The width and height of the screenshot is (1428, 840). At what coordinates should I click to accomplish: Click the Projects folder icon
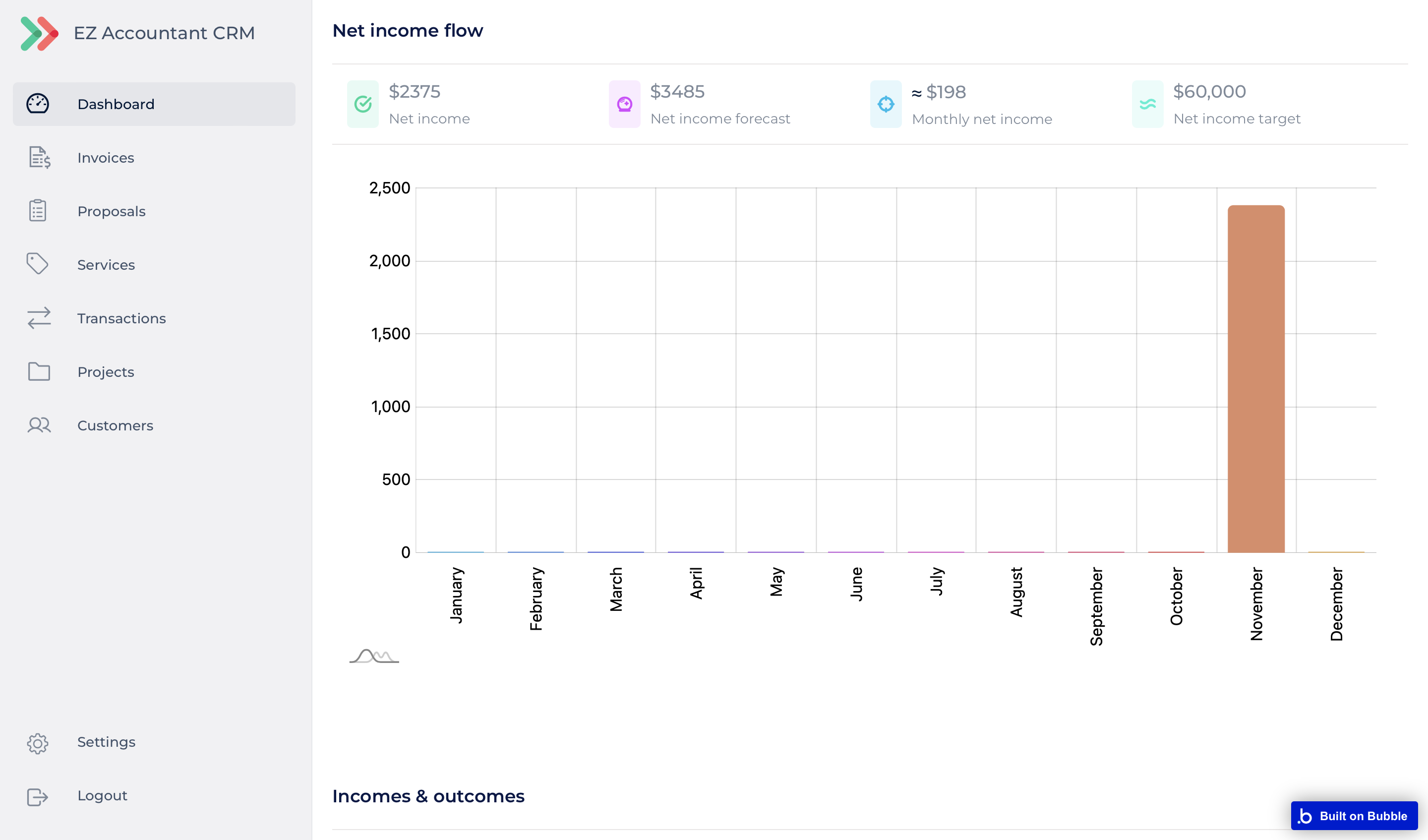[x=39, y=372]
